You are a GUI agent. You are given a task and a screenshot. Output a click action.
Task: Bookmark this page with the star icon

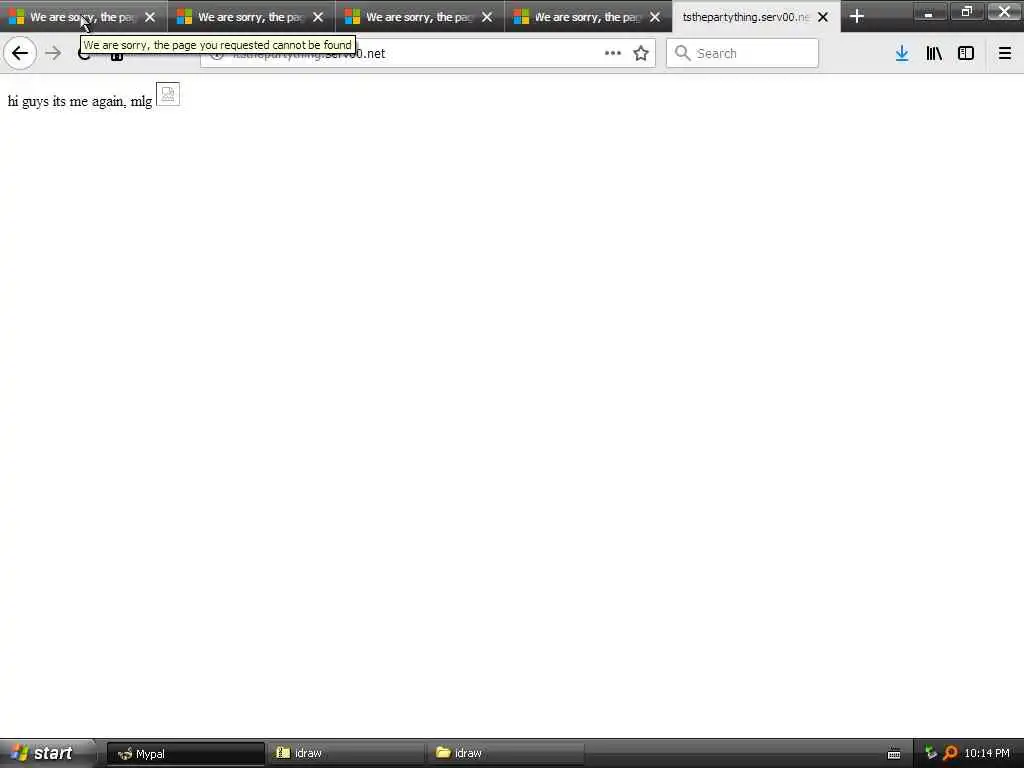tap(641, 53)
